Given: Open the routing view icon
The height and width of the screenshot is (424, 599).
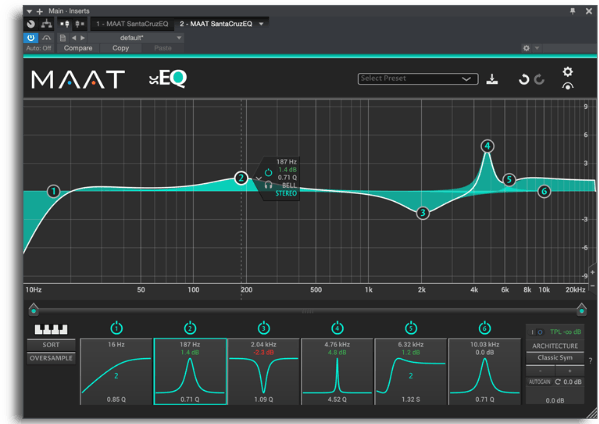Looking at the screenshot, I should pos(47,24).
